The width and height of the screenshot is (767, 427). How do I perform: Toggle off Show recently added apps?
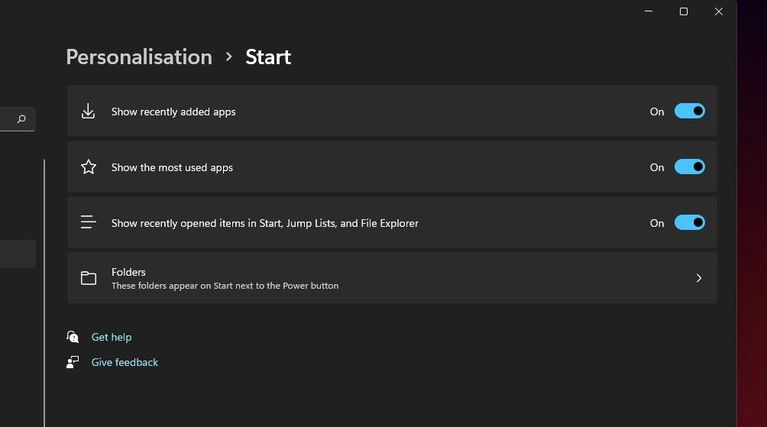click(689, 111)
